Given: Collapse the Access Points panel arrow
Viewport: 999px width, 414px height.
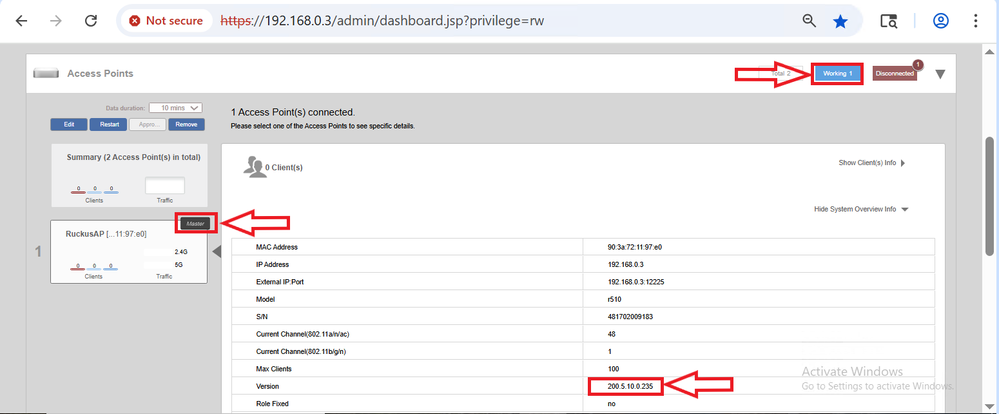Looking at the screenshot, I should 940,74.
